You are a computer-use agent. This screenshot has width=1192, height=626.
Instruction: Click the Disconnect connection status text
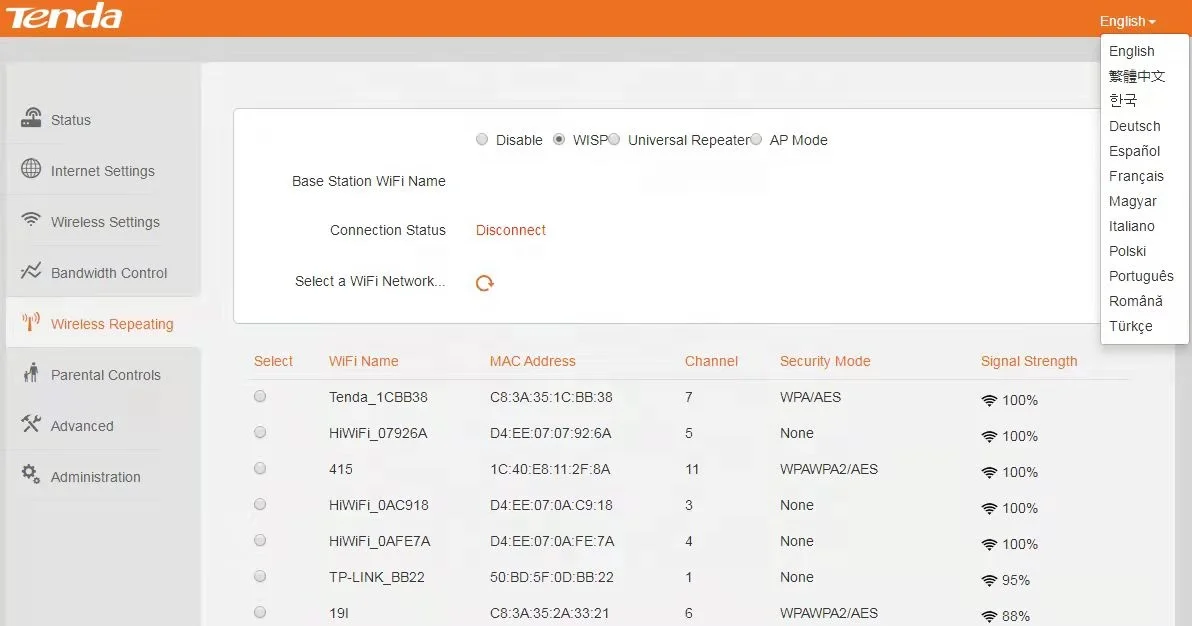coord(510,230)
